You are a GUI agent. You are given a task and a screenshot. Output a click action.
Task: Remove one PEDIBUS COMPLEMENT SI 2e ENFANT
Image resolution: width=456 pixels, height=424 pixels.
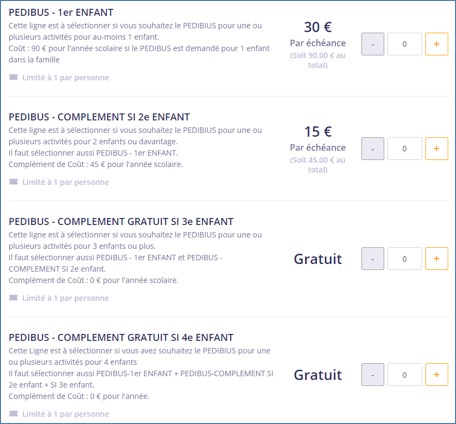click(373, 149)
